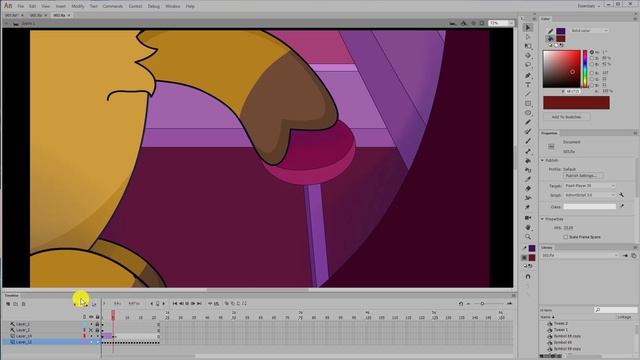Click the rainbow hue slider bar
640x360 pixels.
585,69
